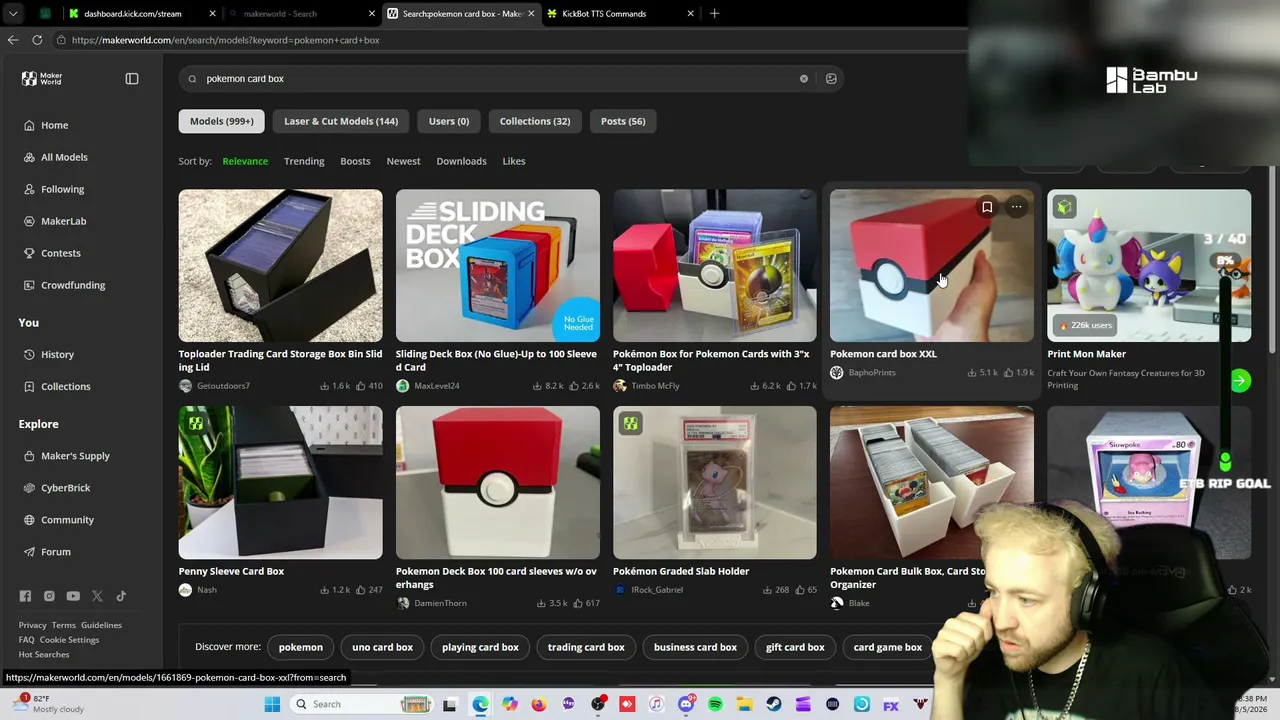Open MakerWorld's YouTube icon
The image size is (1280, 720).
click(73, 596)
